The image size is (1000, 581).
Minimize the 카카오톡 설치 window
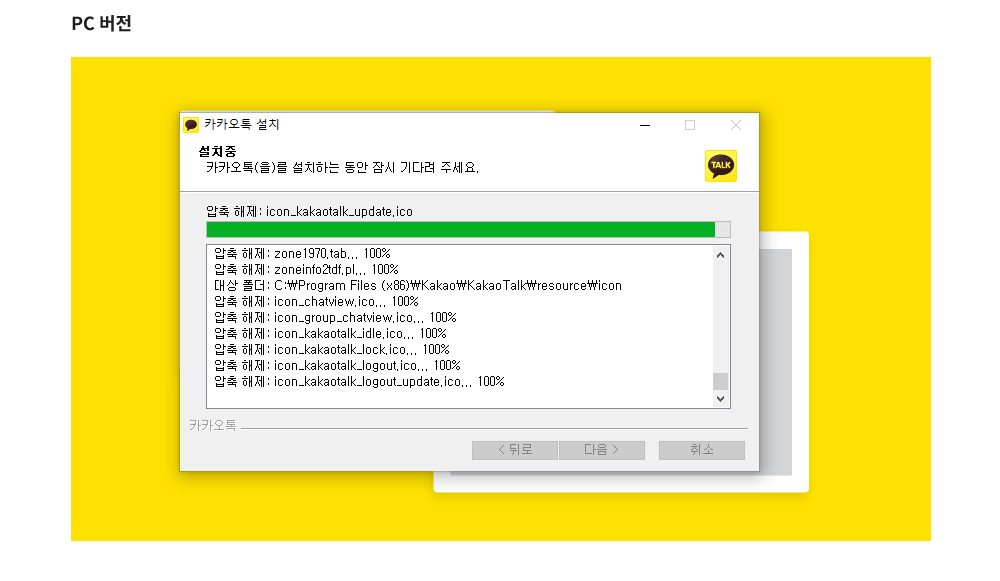click(x=645, y=125)
